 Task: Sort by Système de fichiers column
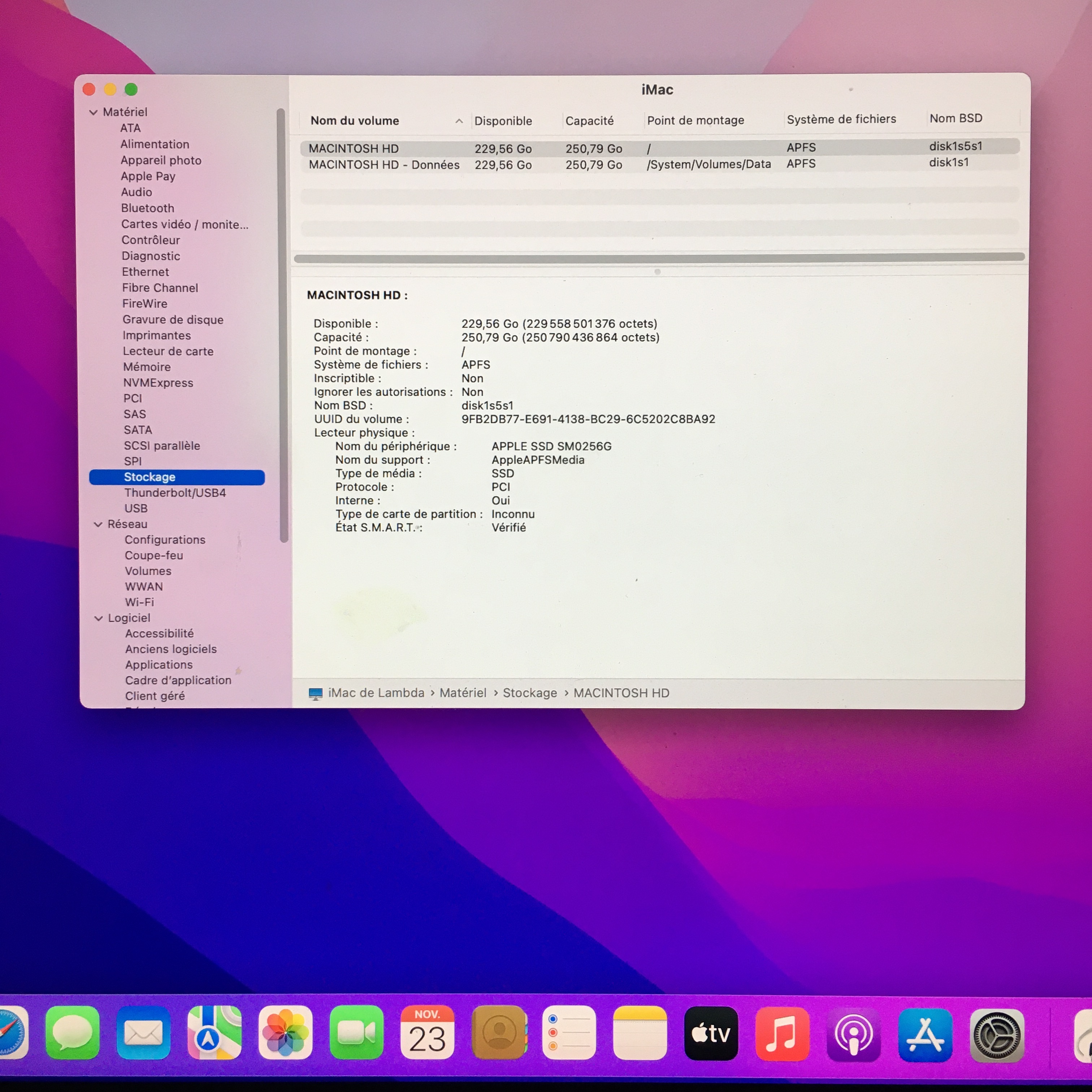(x=841, y=119)
